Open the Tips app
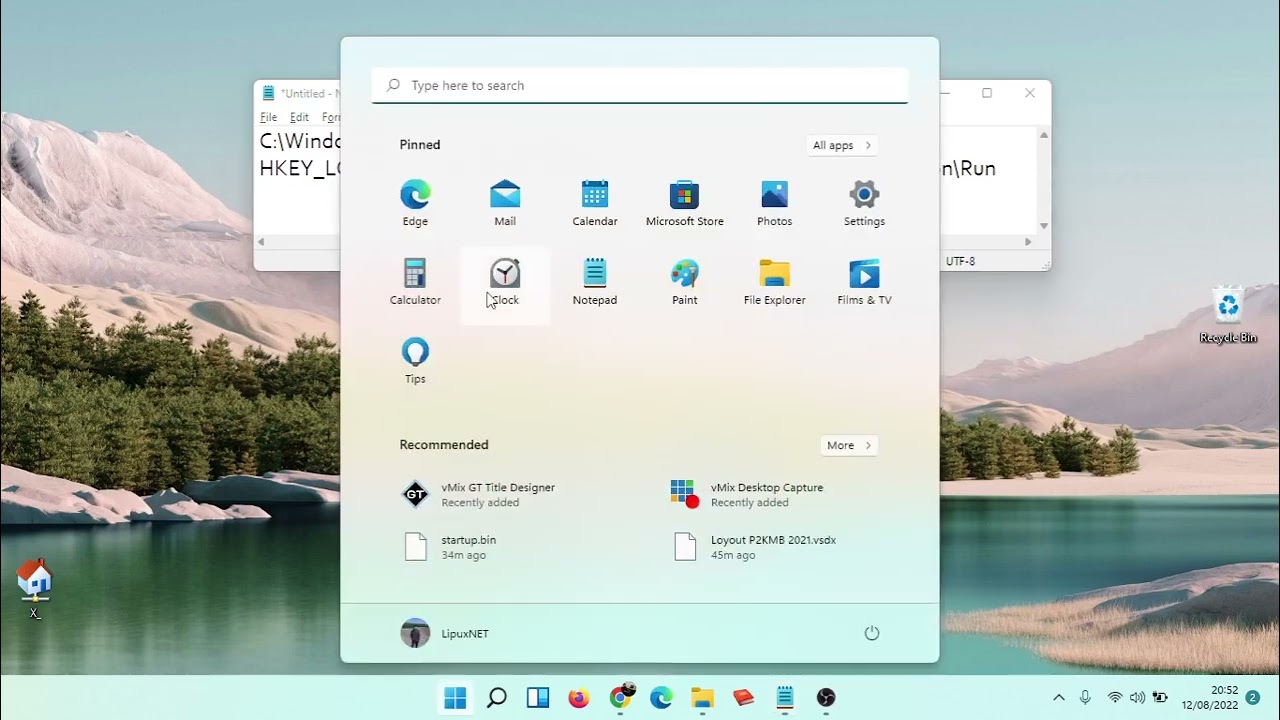 (415, 361)
